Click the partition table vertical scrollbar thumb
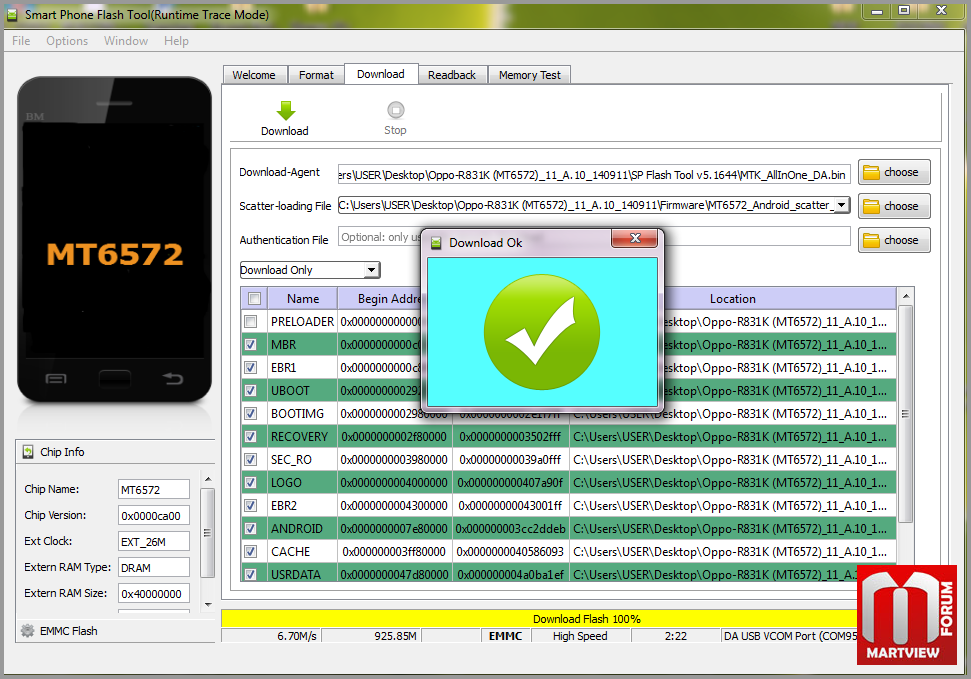This screenshot has height=679, width=971. (x=905, y=414)
